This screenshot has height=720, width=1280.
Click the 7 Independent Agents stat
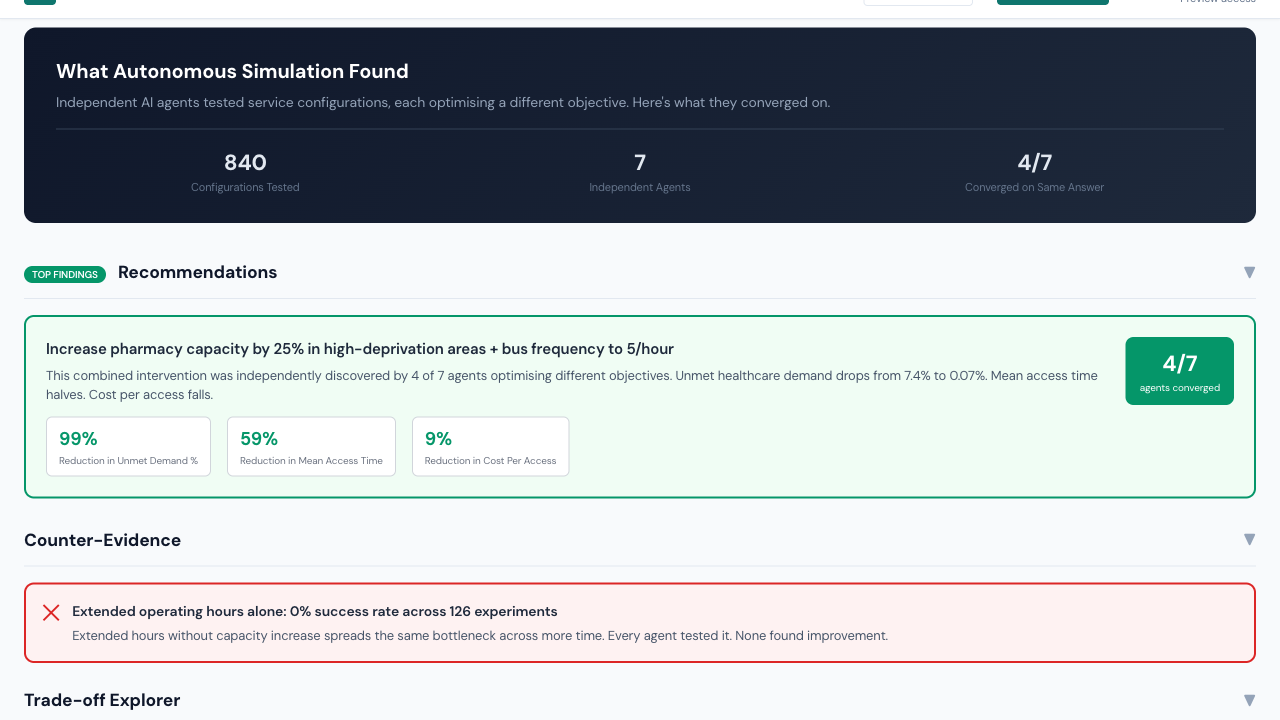tap(639, 171)
